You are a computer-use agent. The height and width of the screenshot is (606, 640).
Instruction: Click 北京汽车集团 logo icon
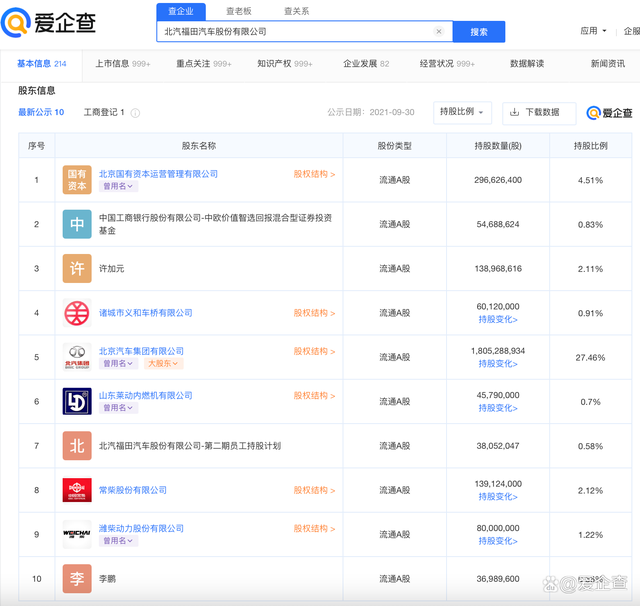pos(77,357)
